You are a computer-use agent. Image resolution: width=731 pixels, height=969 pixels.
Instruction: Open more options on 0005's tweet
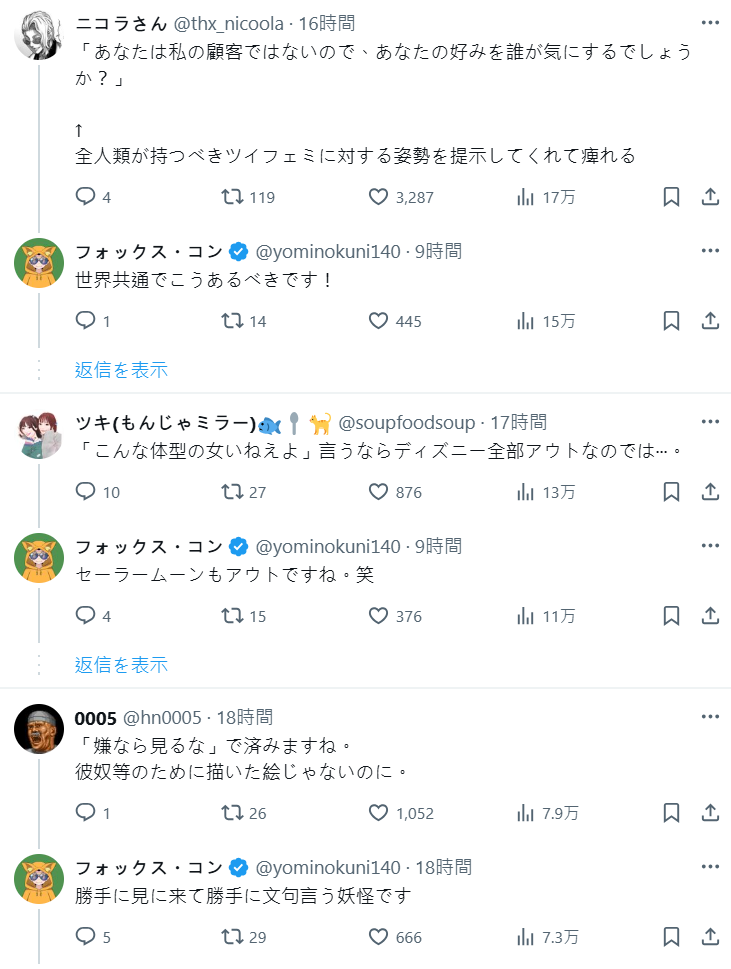710,717
